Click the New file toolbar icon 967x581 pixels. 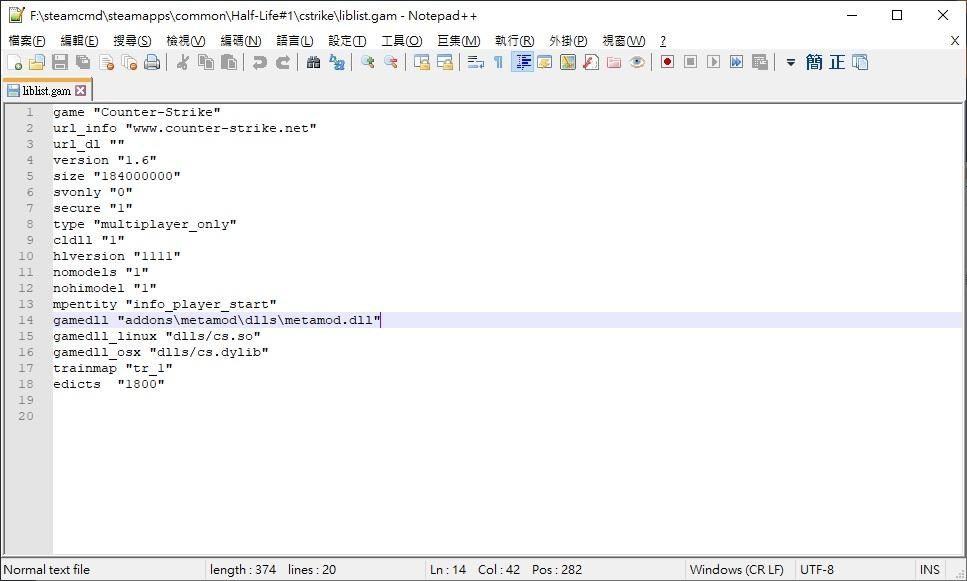point(14,62)
